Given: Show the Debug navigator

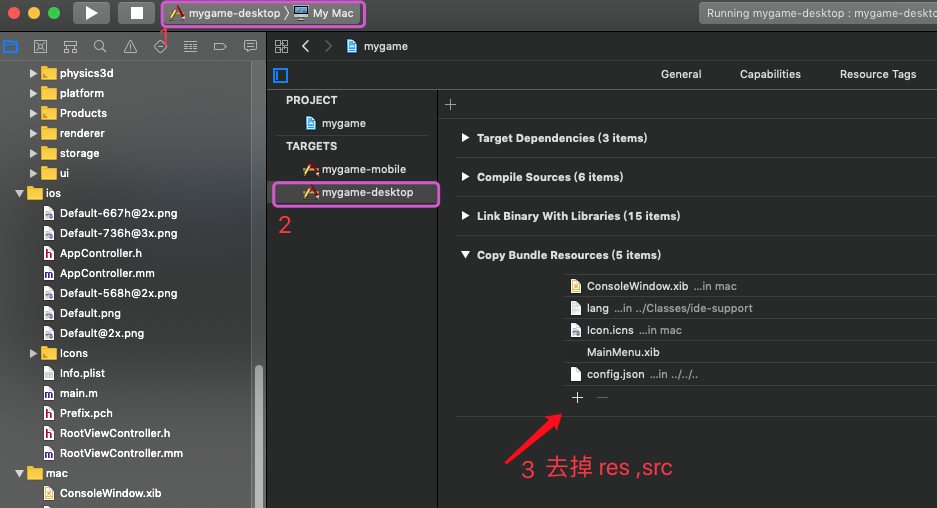Looking at the screenshot, I should pyautogui.click(x=190, y=47).
